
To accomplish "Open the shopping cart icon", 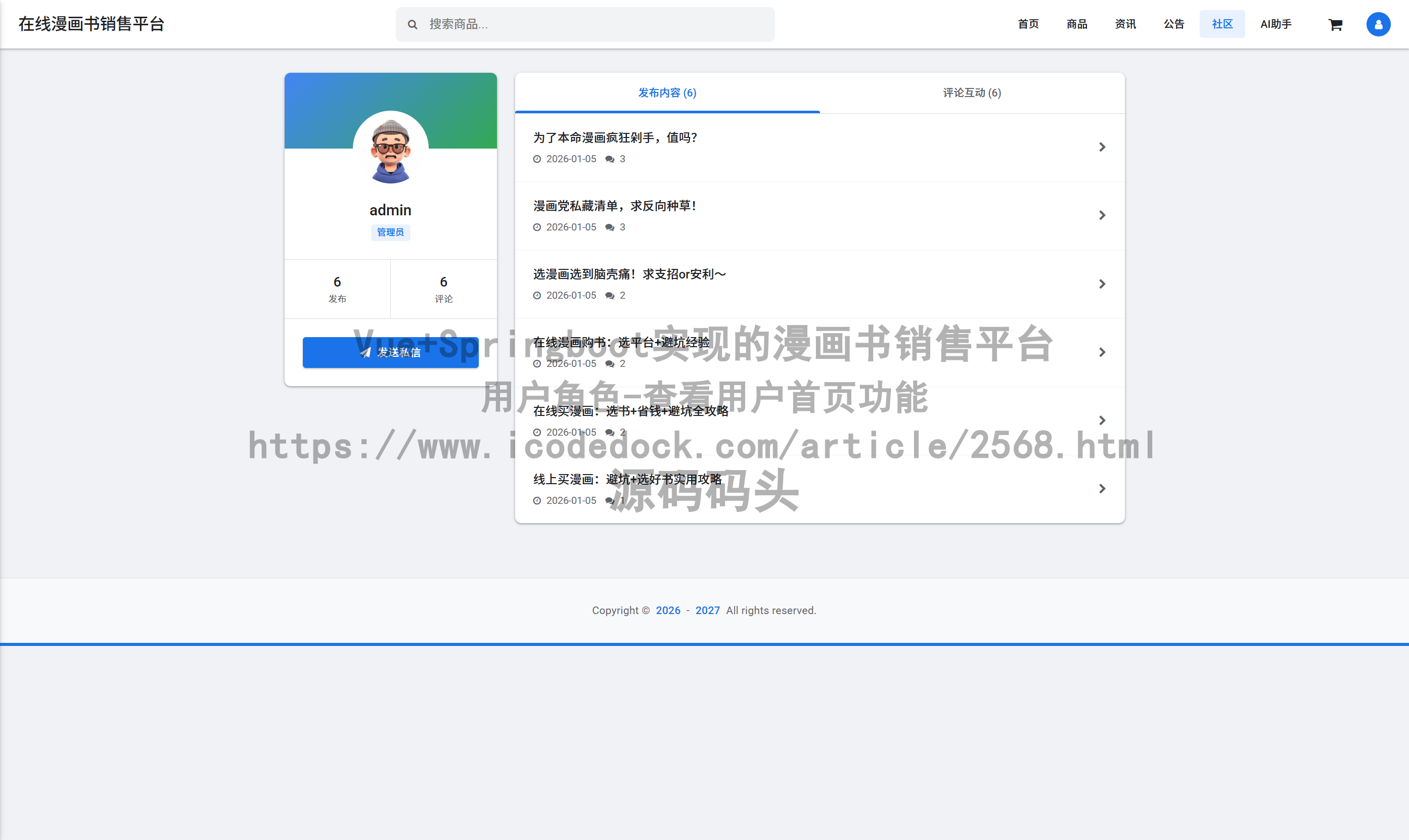I will pyautogui.click(x=1335, y=24).
